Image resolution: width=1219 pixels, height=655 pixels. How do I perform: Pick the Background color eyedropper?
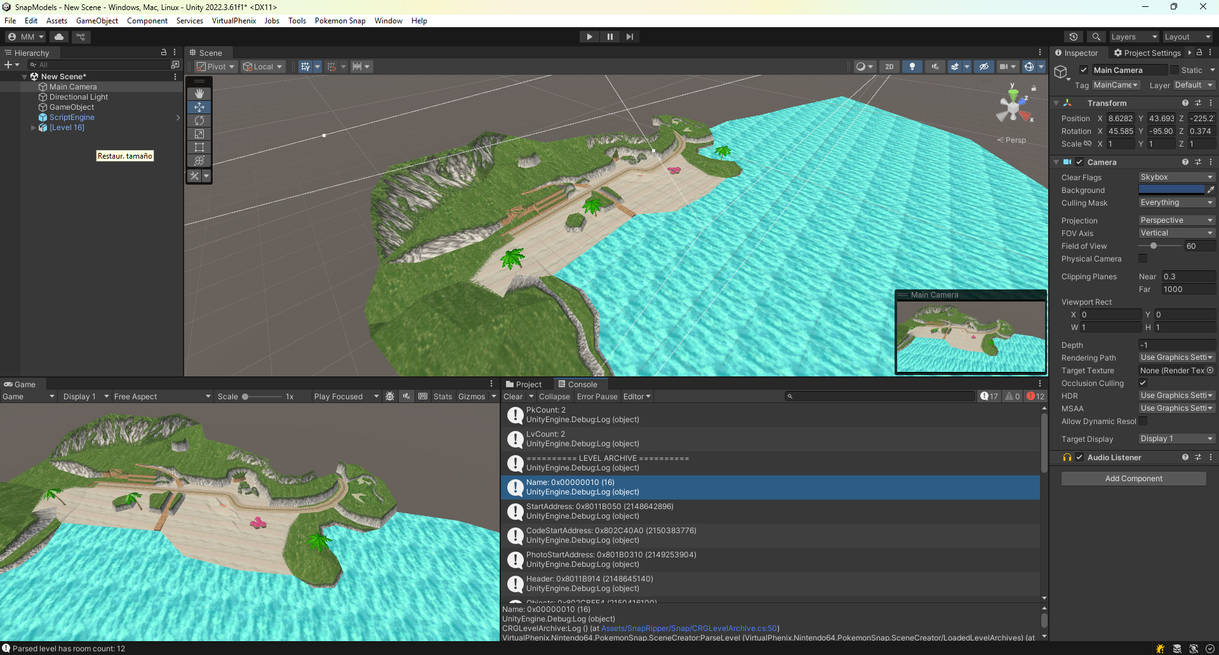click(x=1210, y=190)
